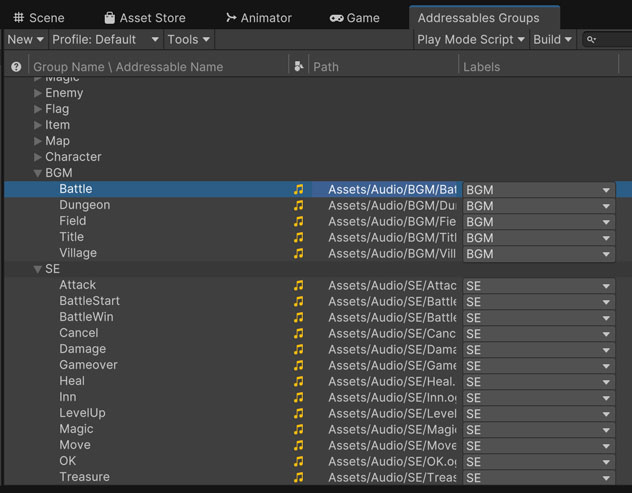The width and height of the screenshot is (632, 493).
Task: Click the music note icon for Heal
Action: coord(299,381)
